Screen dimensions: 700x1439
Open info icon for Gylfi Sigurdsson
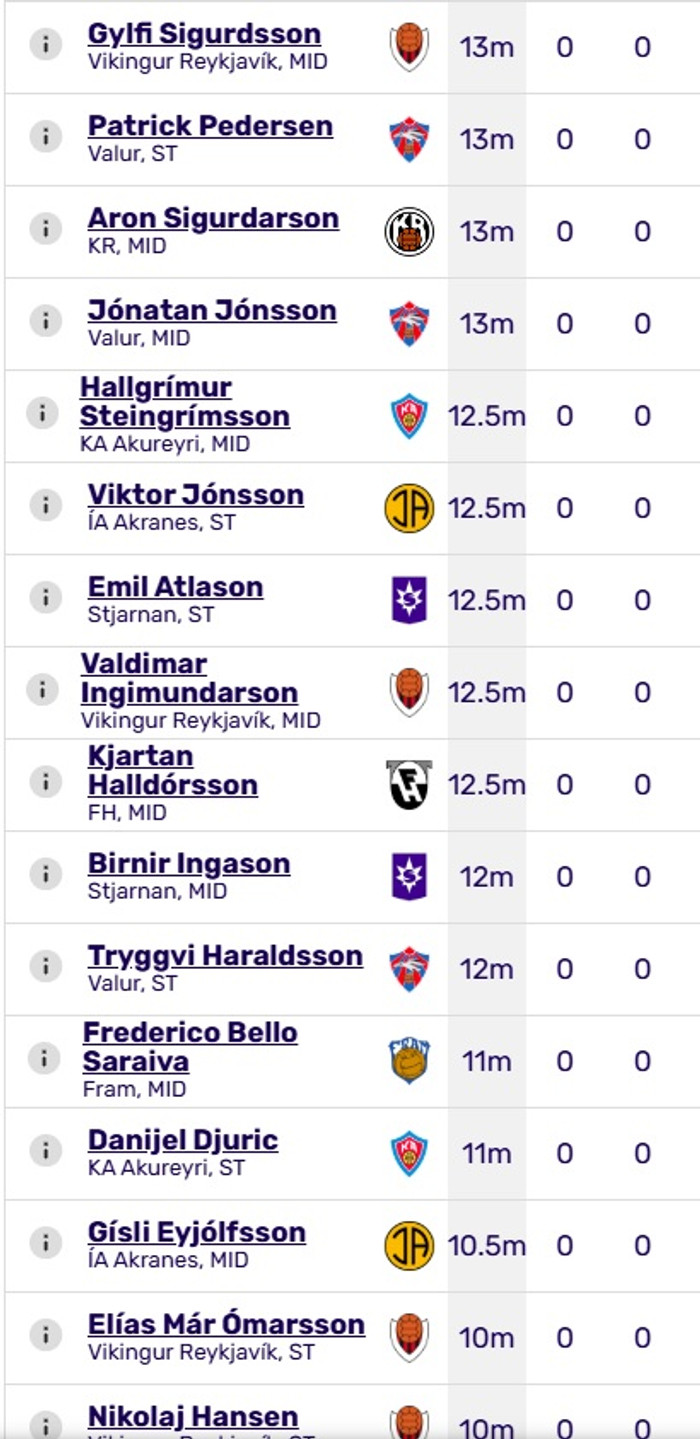point(45,45)
